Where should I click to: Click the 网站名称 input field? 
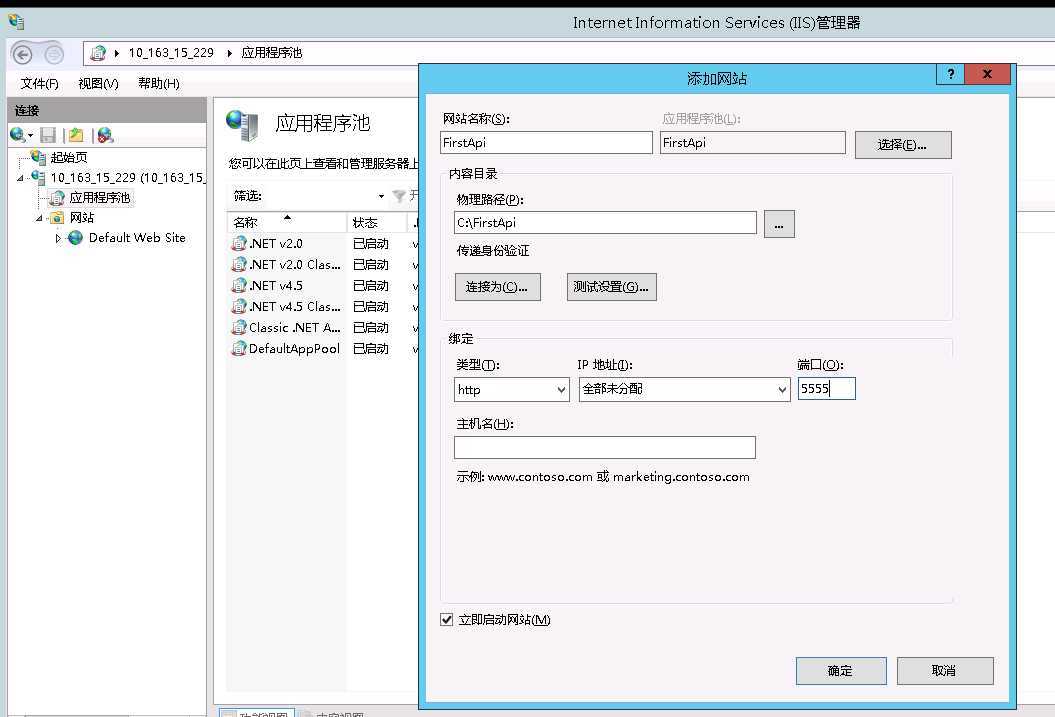coord(546,143)
